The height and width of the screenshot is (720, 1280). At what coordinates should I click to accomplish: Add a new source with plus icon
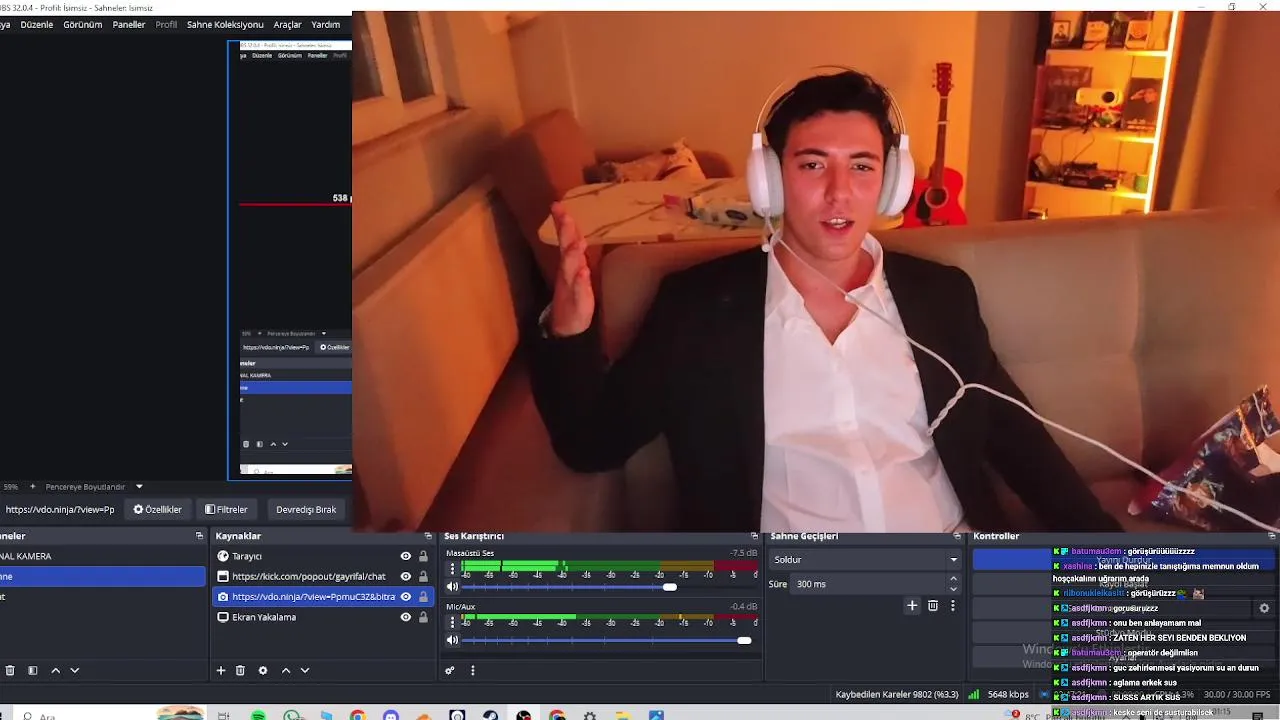pos(221,671)
